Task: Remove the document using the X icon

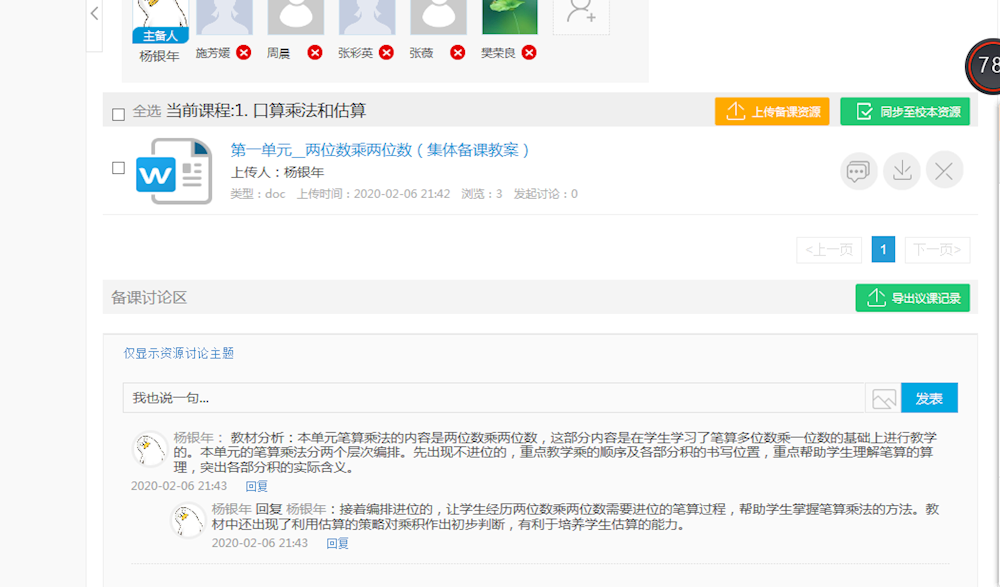Action: point(944,170)
